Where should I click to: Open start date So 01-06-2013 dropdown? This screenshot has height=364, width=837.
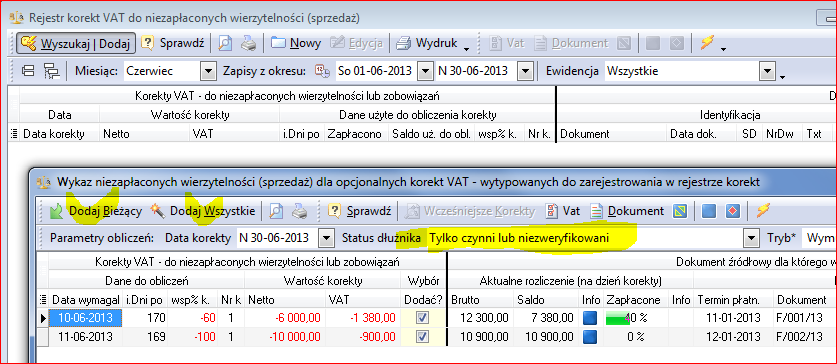[x=424, y=70]
